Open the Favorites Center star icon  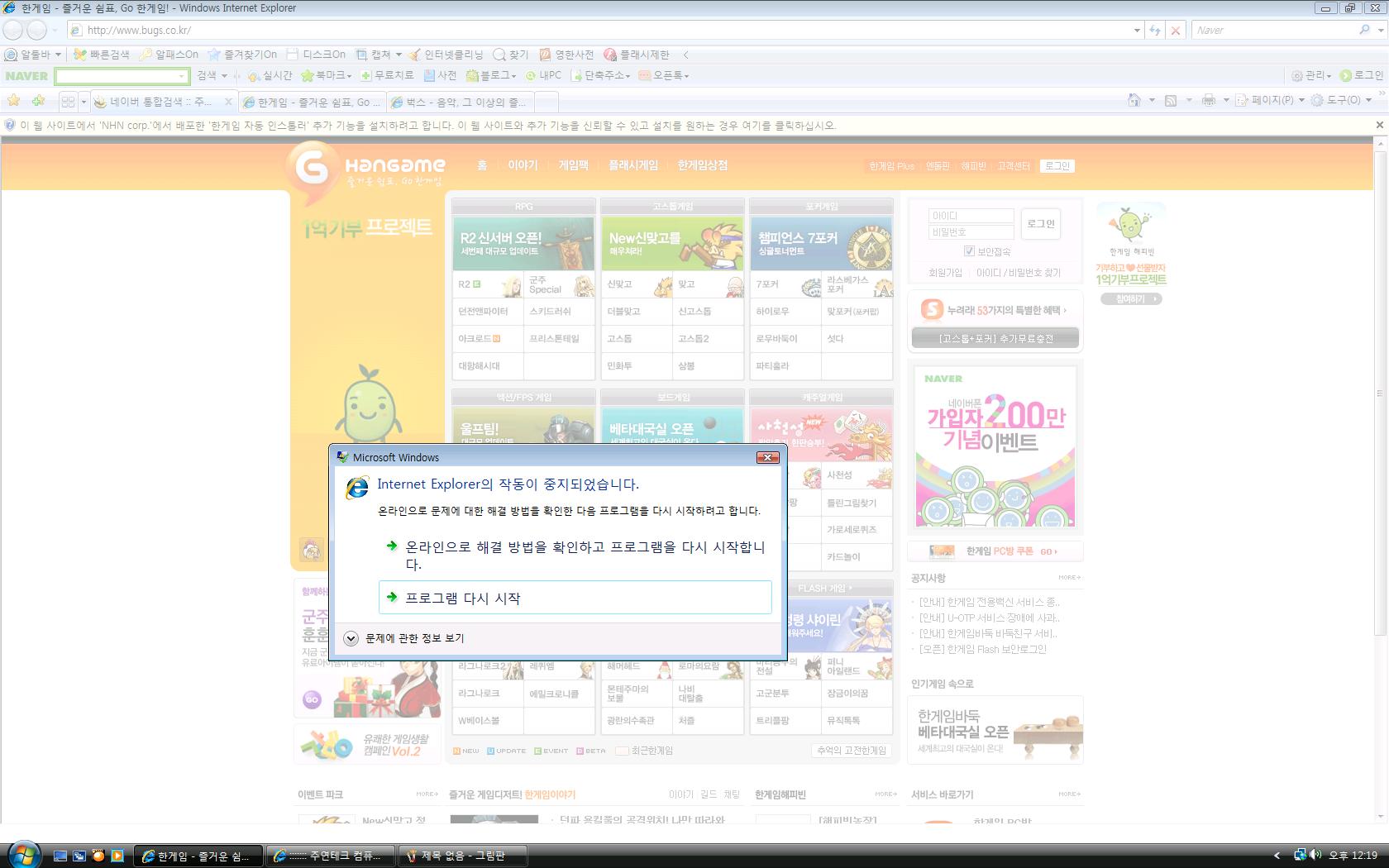(x=14, y=101)
